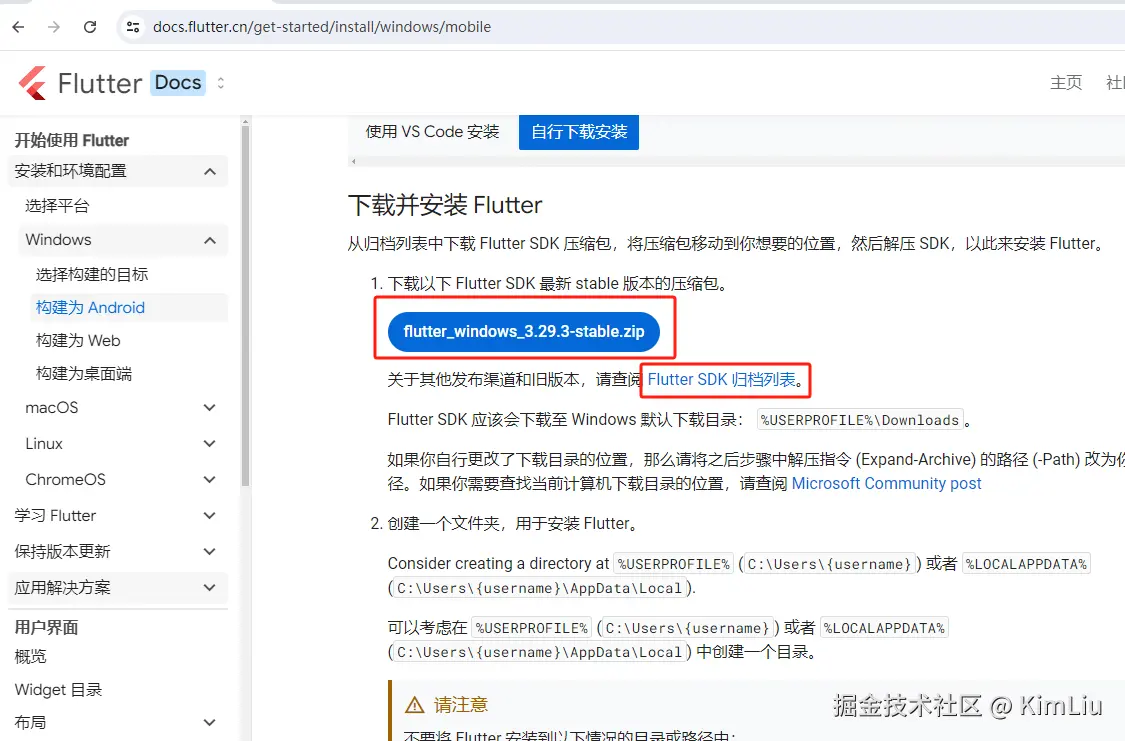Download flutter_windows_3.29.3-stable.zip
Screen dimensions: 1125x741
[x=524, y=331]
